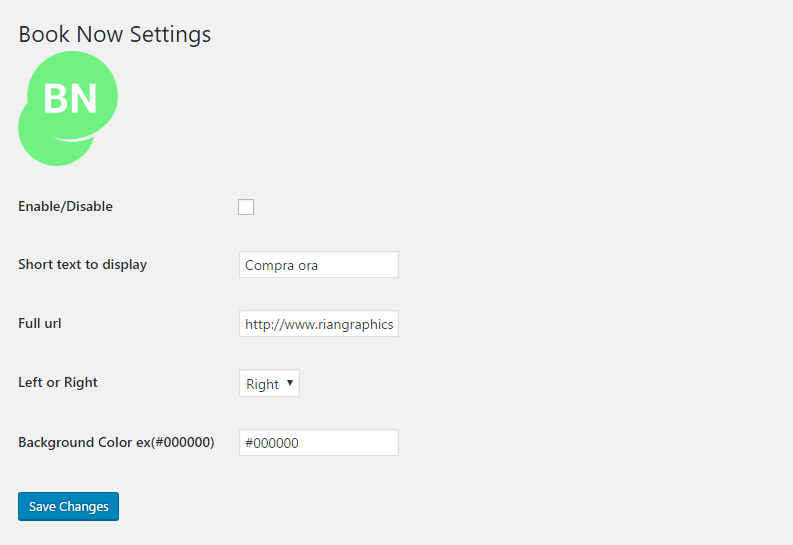Open the Left or Right dropdown
The height and width of the screenshot is (545, 793).
tap(269, 383)
